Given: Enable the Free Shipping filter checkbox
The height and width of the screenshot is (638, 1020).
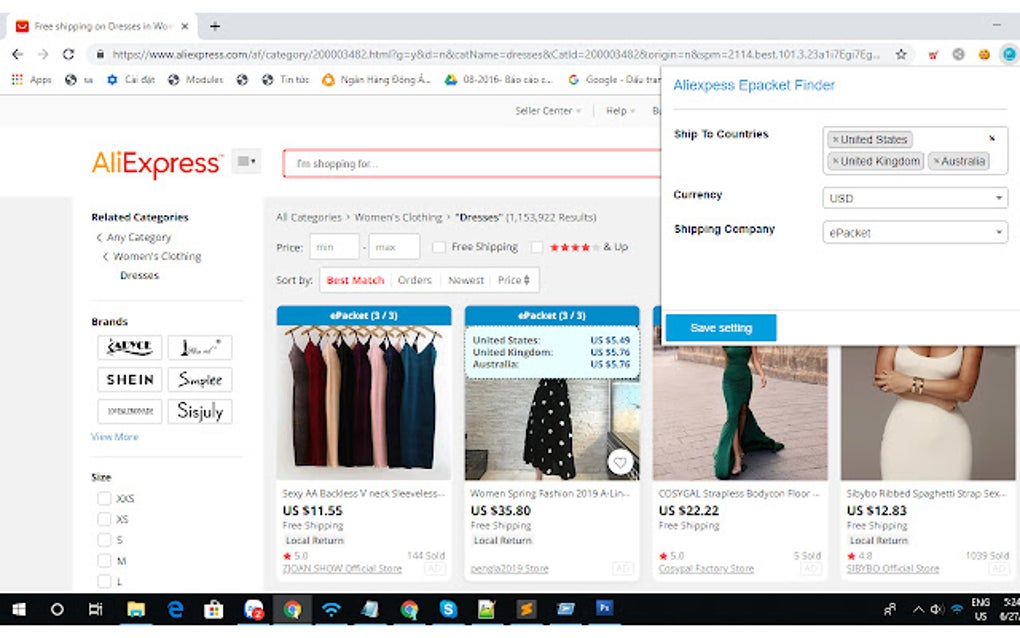Looking at the screenshot, I should (x=439, y=247).
